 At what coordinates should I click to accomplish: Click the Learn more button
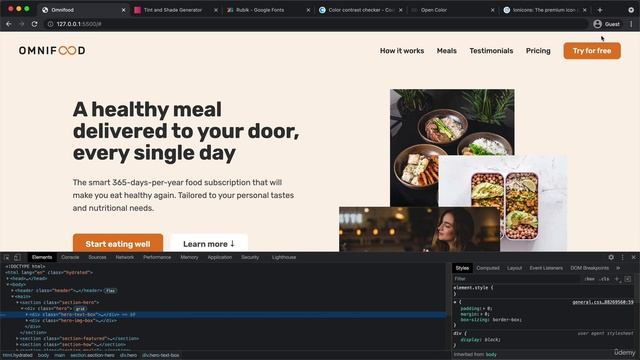point(209,243)
